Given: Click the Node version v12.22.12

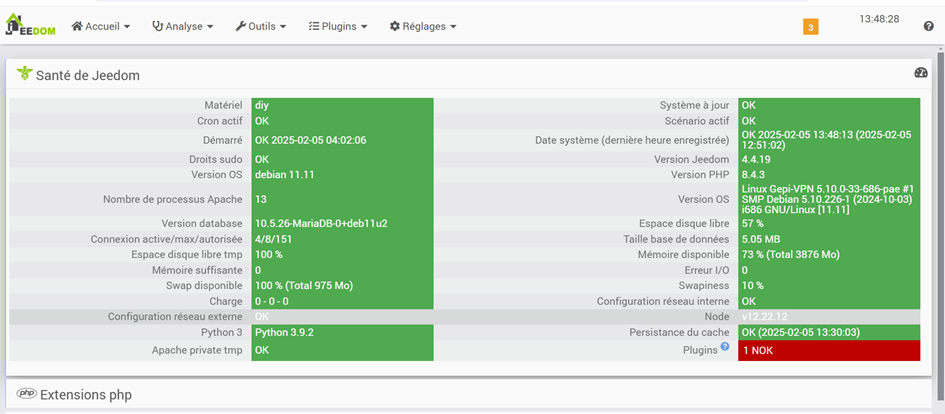Looking at the screenshot, I should click(x=764, y=317).
